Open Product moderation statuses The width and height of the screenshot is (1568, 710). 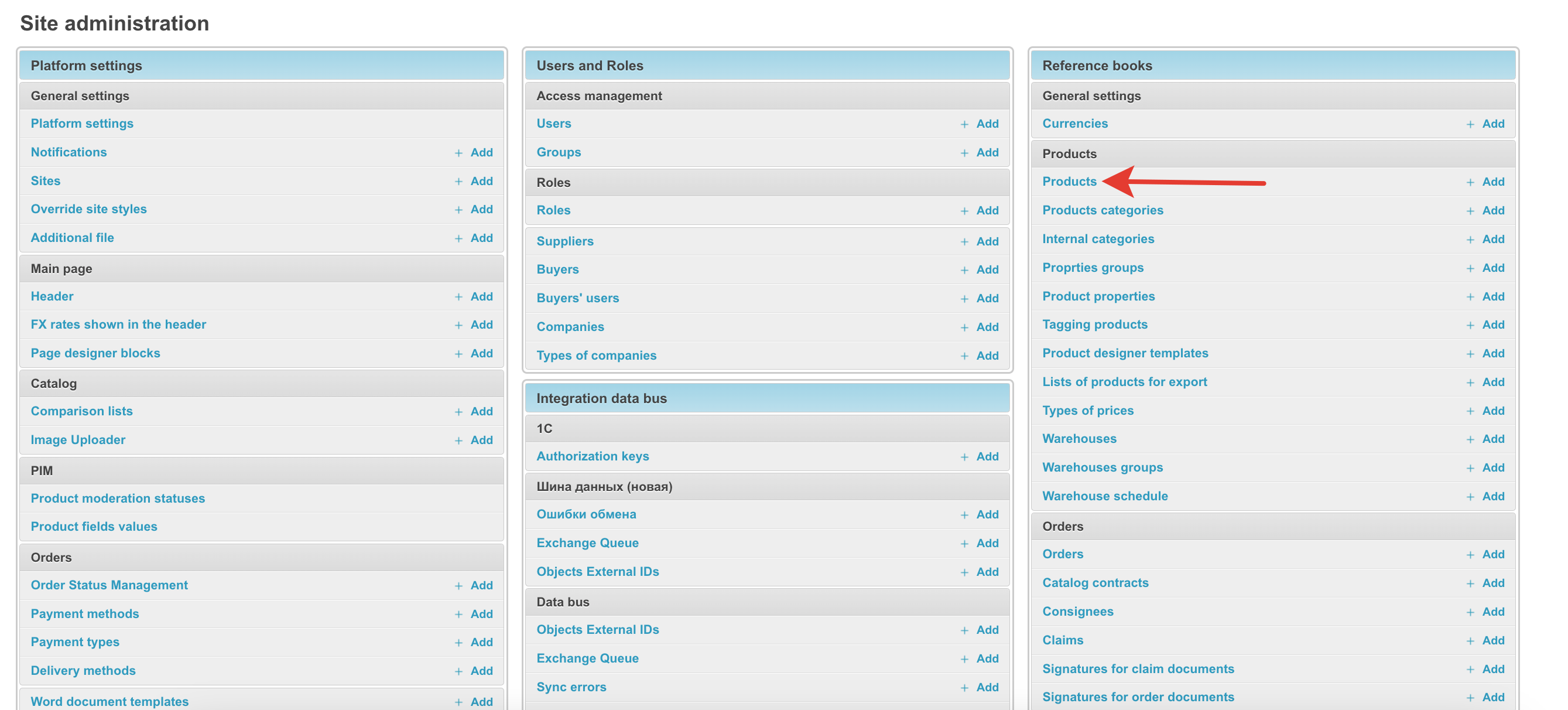pyautogui.click(x=118, y=498)
